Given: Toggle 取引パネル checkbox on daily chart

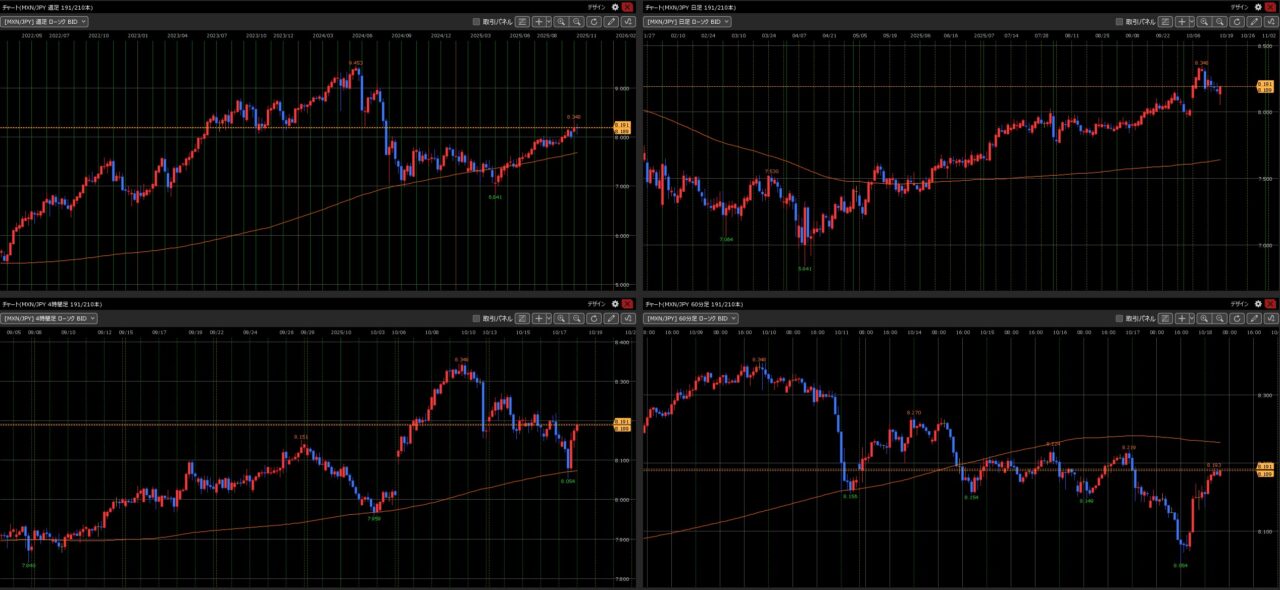Looking at the screenshot, I should [1121, 21].
